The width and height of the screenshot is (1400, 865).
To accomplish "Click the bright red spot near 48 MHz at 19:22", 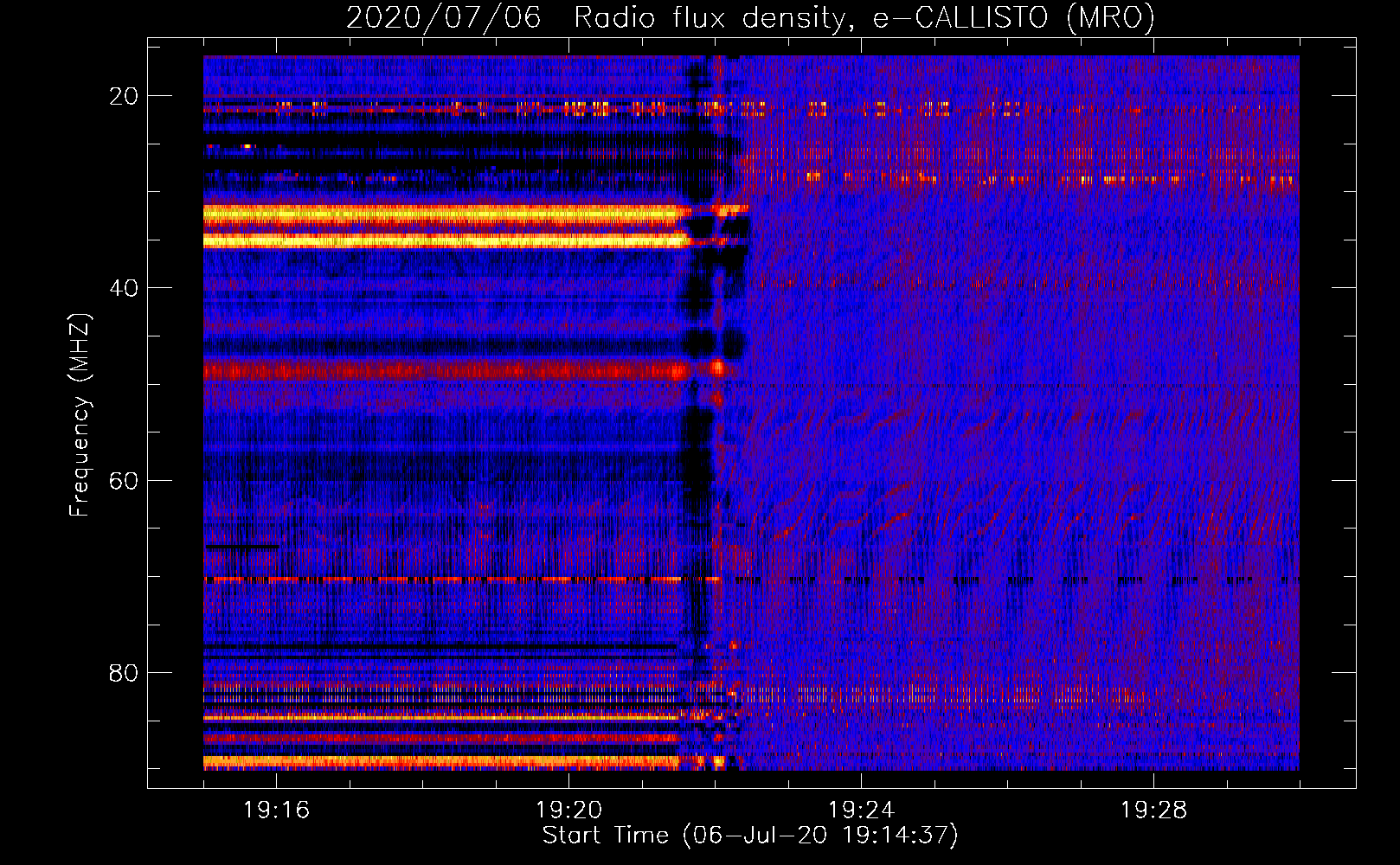I will (x=717, y=368).
